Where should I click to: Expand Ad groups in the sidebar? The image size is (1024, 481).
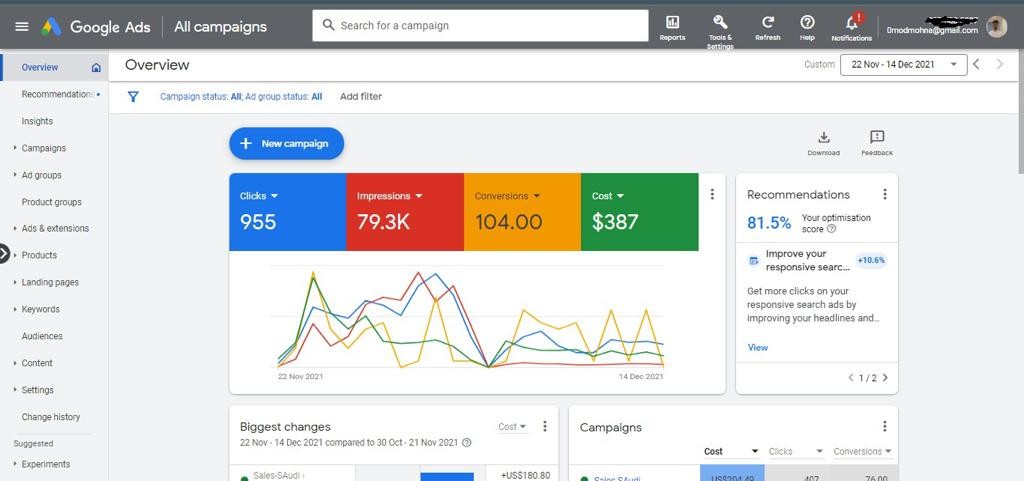tap(15, 175)
